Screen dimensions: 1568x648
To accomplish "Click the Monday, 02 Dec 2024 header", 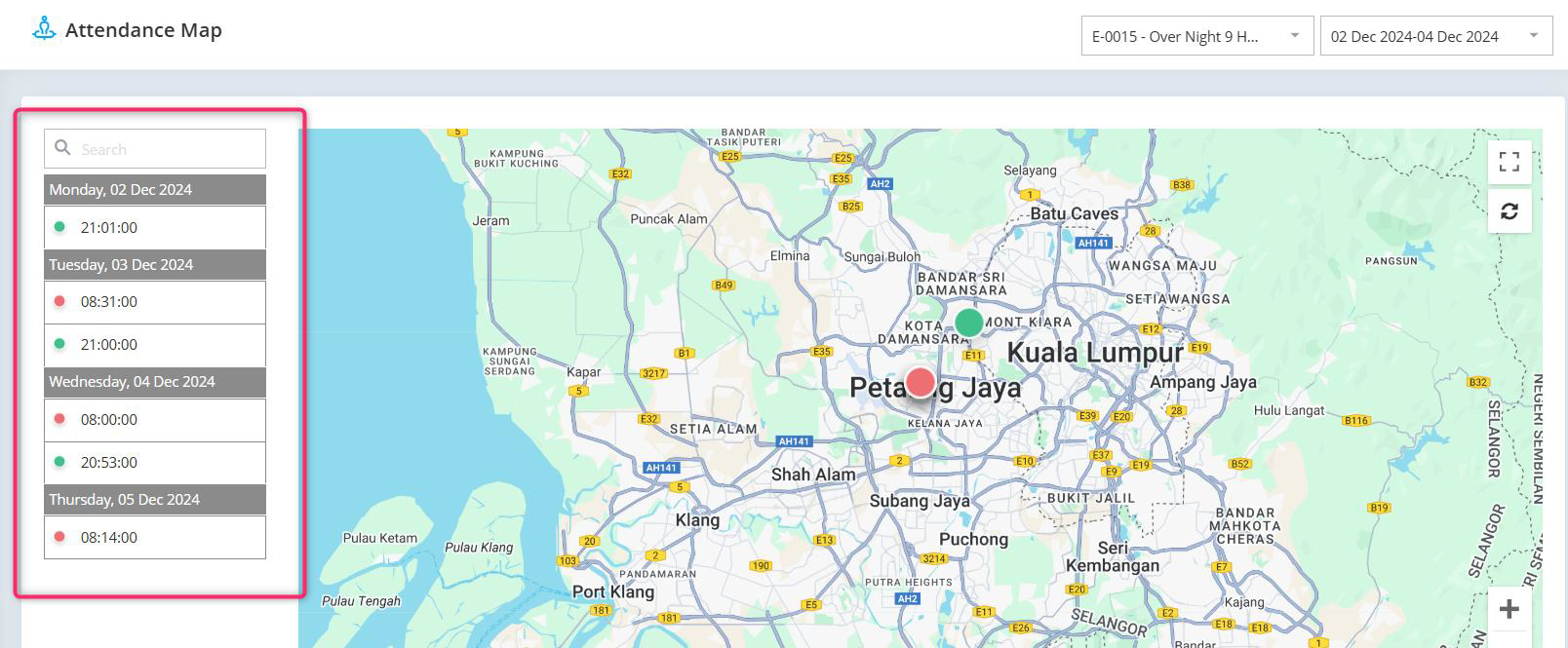I will (155, 189).
